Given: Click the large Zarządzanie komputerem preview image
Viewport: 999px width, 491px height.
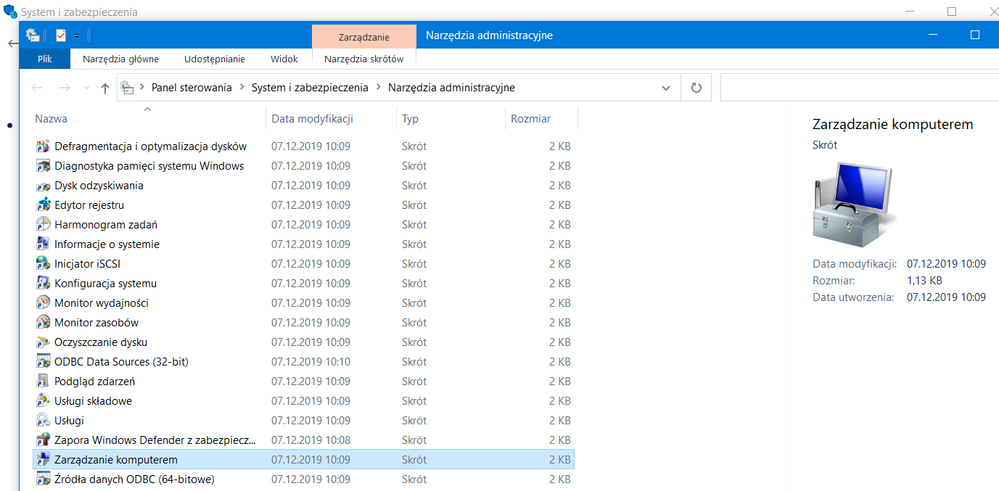Looking at the screenshot, I should pyautogui.click(x=853, y=204).
